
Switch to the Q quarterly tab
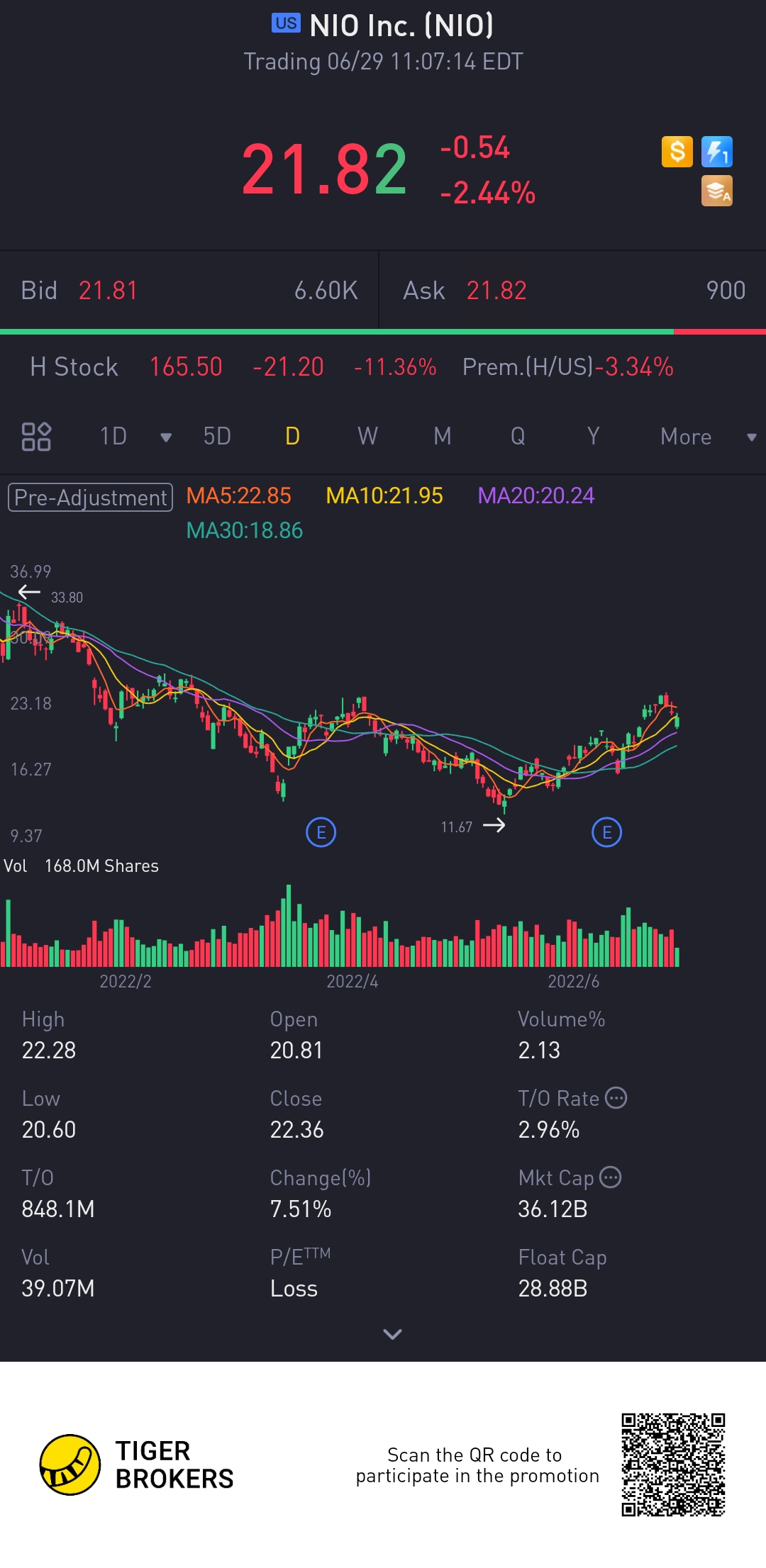point(518,437)
